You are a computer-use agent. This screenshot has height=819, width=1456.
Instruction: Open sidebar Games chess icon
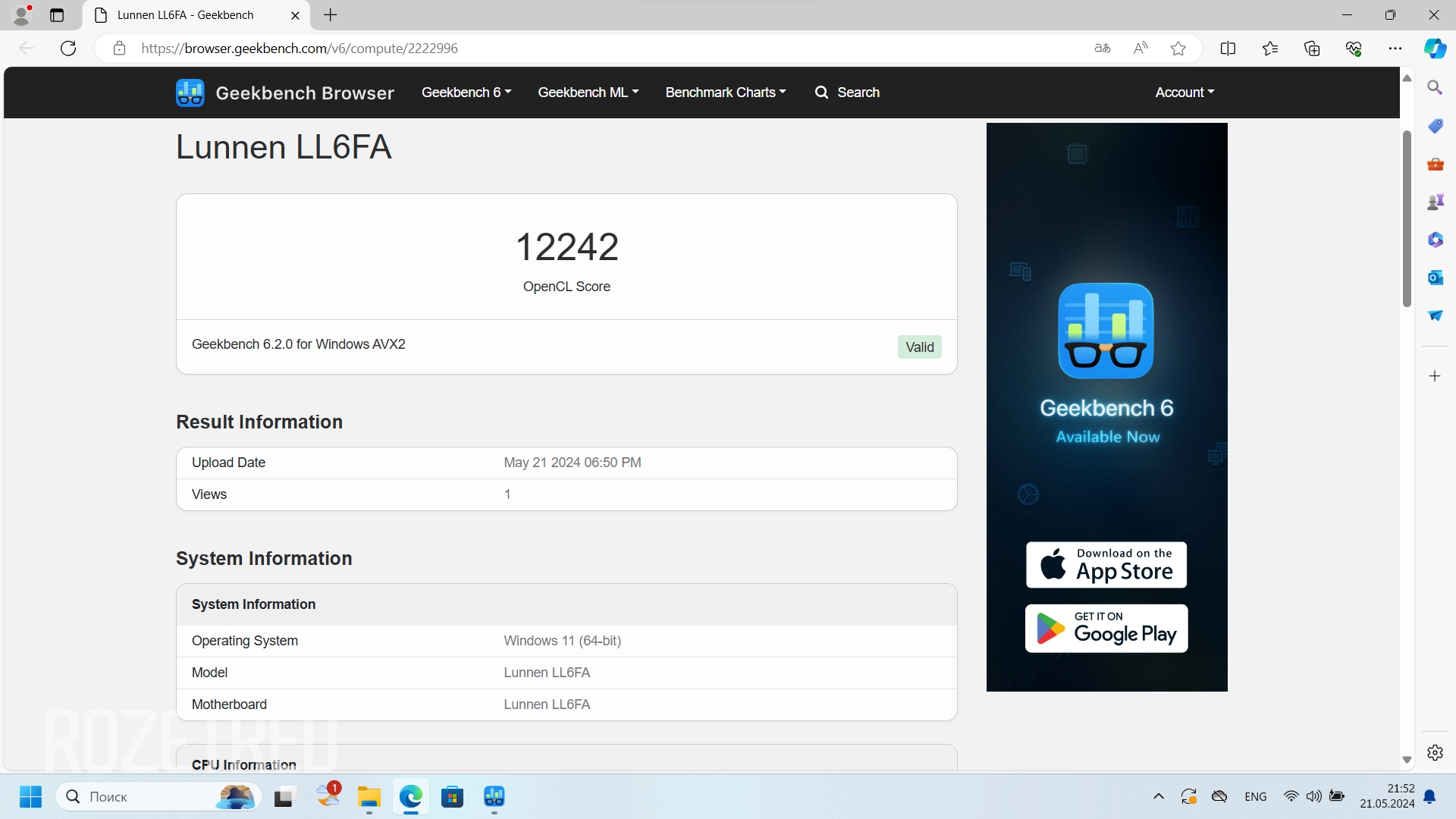pos(1435,202)
